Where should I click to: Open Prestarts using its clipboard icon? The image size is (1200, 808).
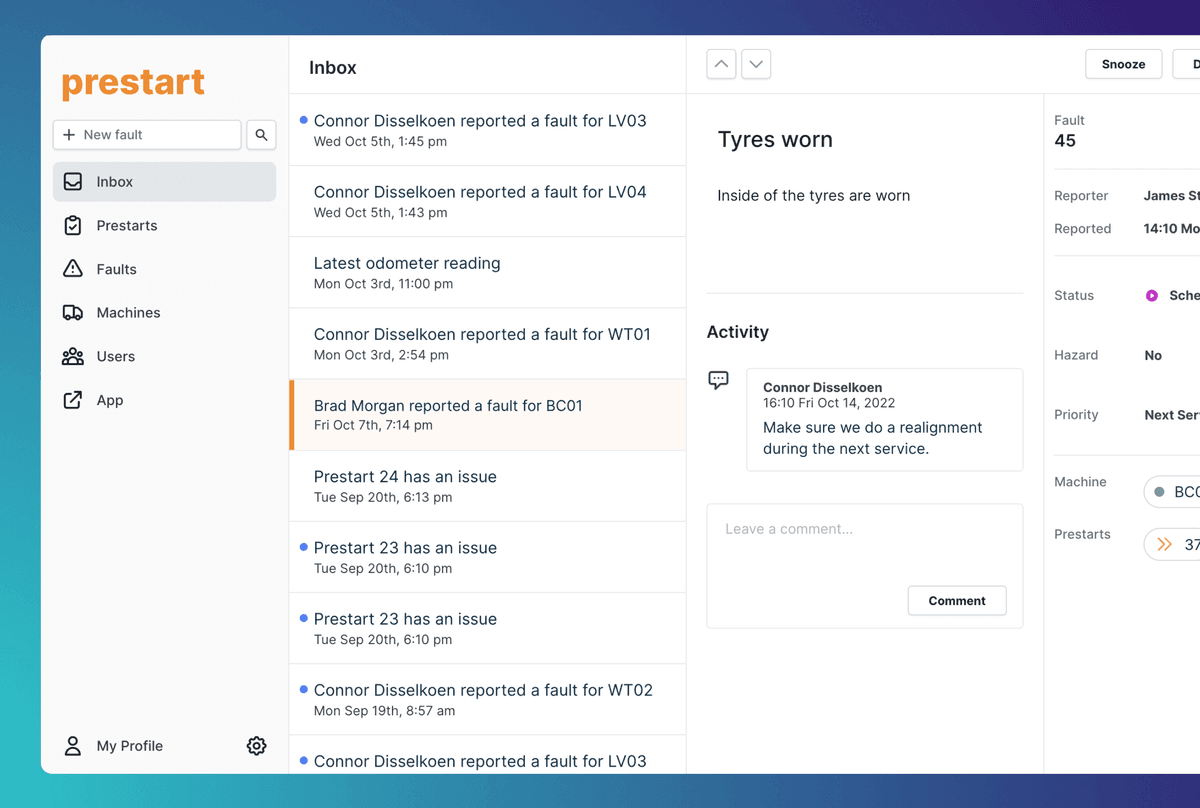point(72,225)
